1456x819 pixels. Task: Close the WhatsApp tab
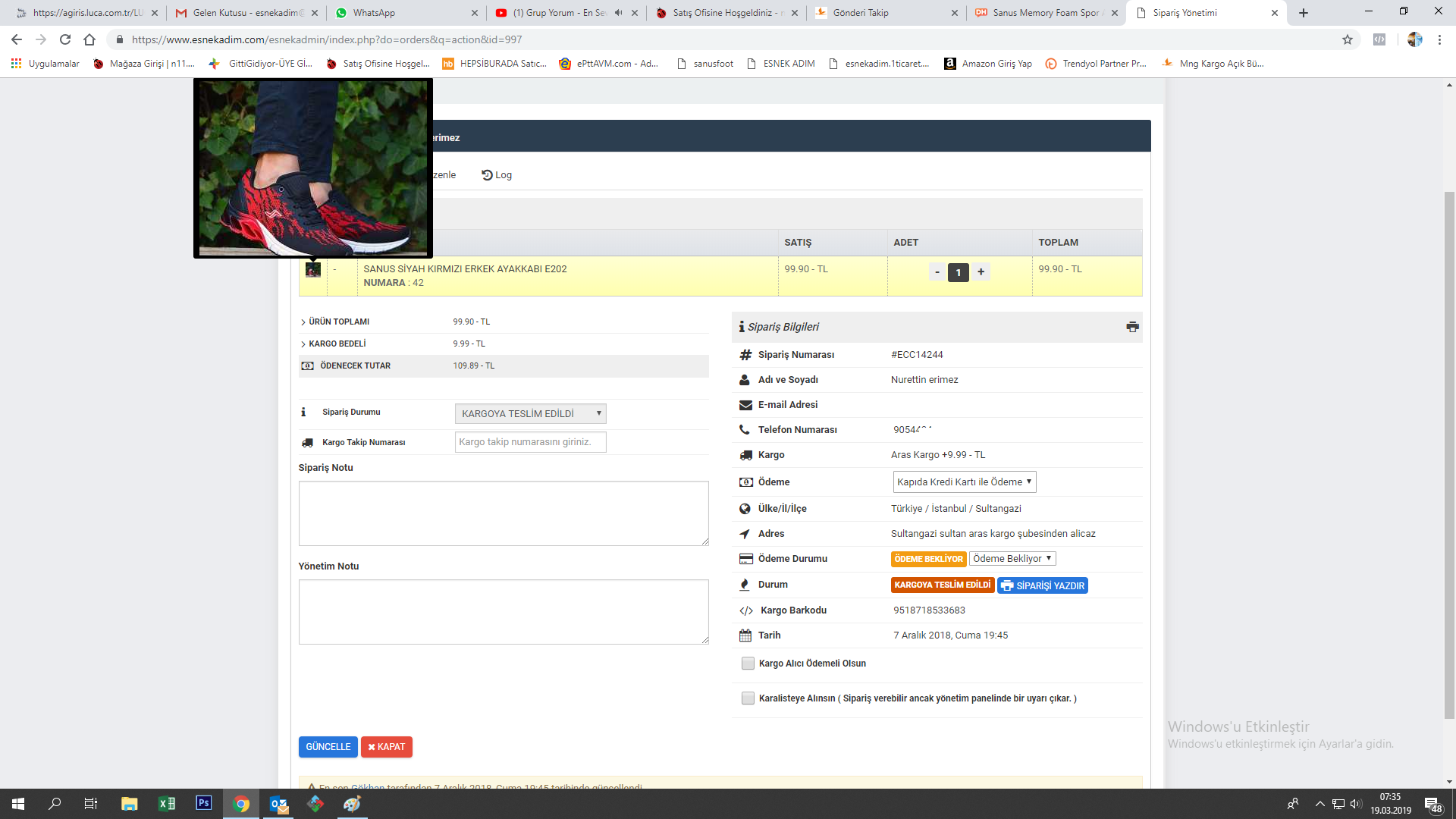tap(475, 13)
